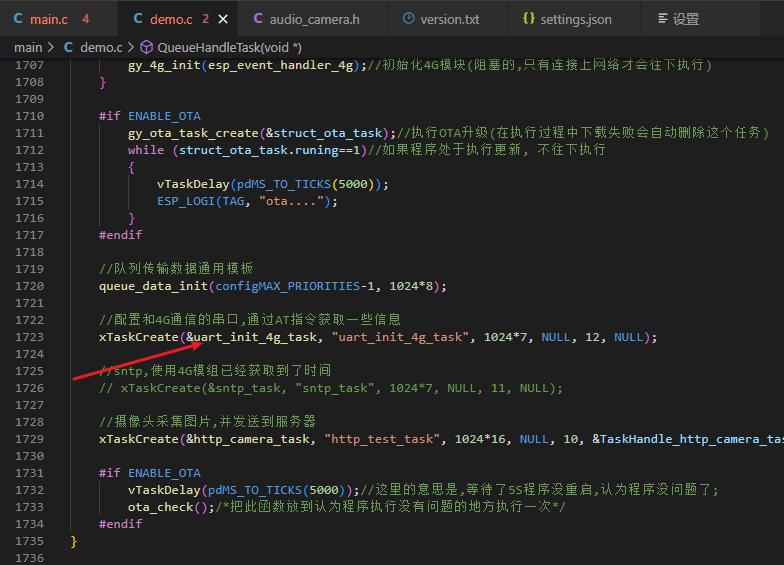The height and width of the screenshot is (565, 784).
Task: Click &http_camera_task argument
Action: tap(248, 439)
